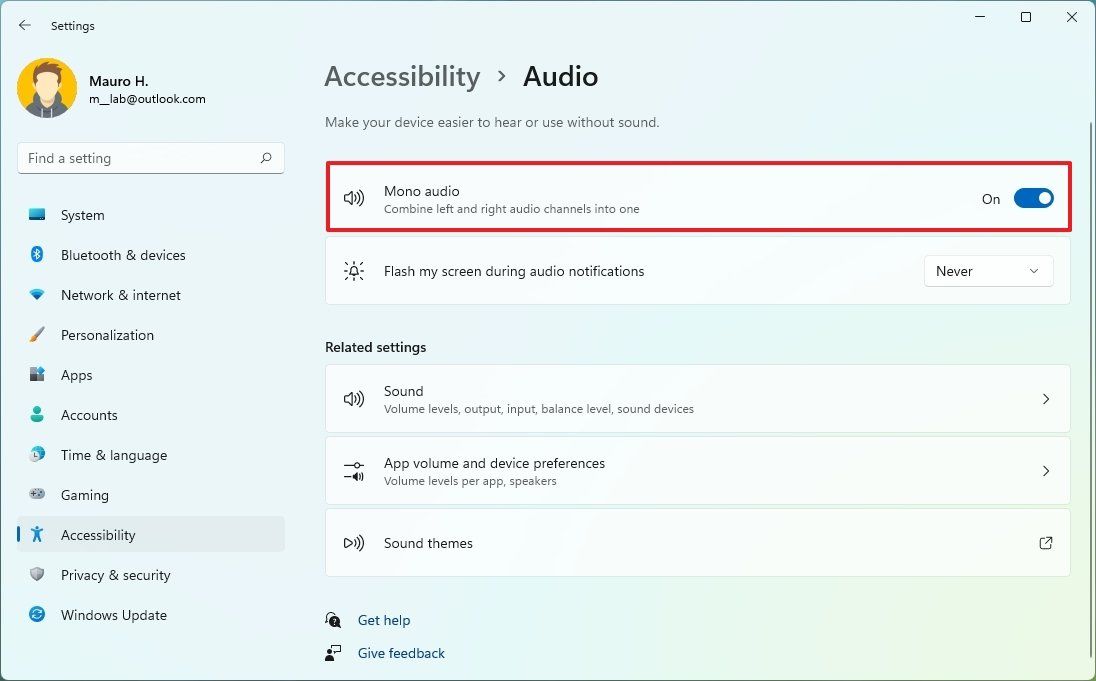The height and width of the screenshot is (681, 1096).
Task: Click the Mono audio speaker icon
Action: 354,198
